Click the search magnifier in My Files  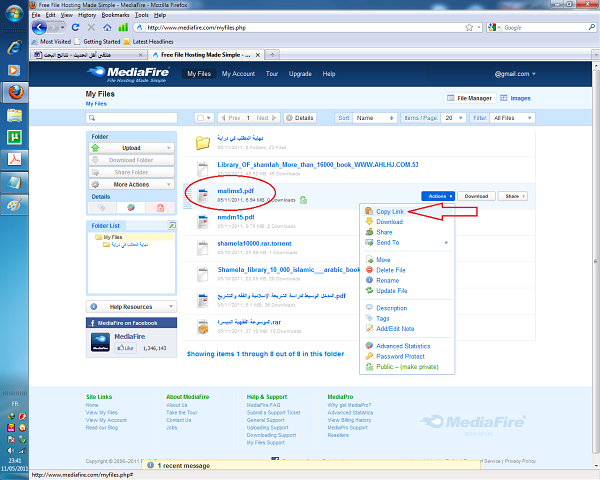click(x=92, y=118)
